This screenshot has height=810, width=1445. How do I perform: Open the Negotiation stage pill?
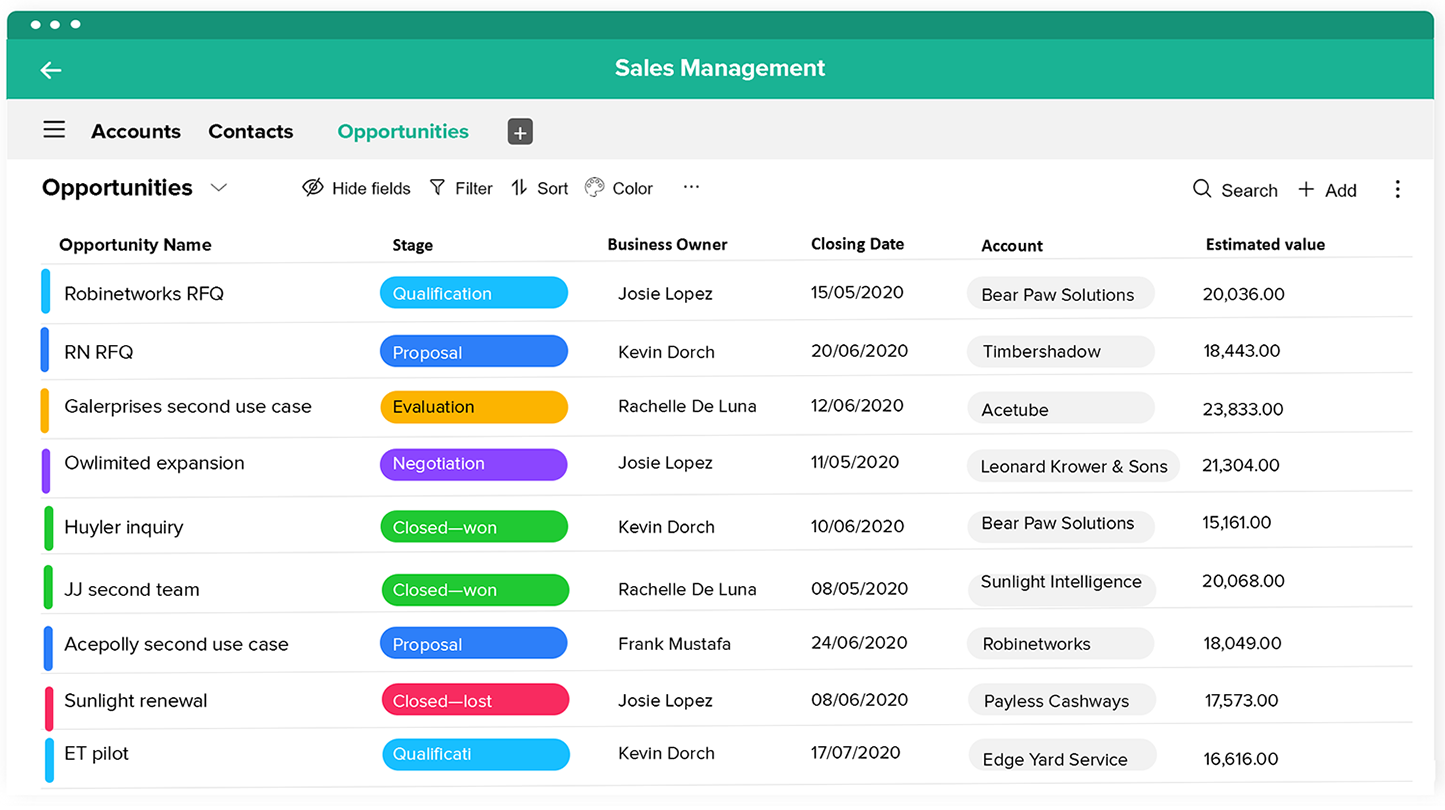pos(474,464)
